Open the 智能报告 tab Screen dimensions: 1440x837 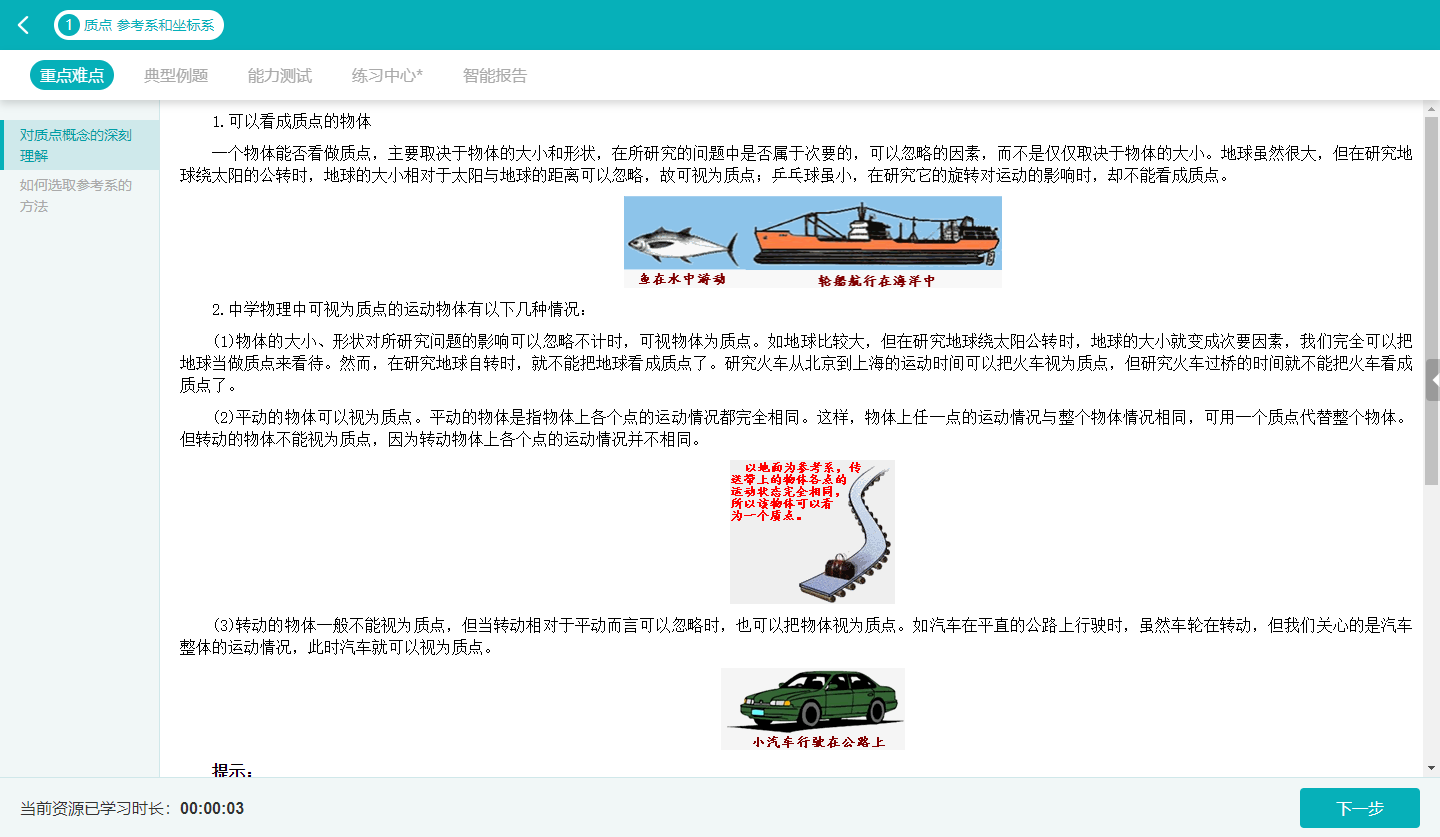pos(495,75)
